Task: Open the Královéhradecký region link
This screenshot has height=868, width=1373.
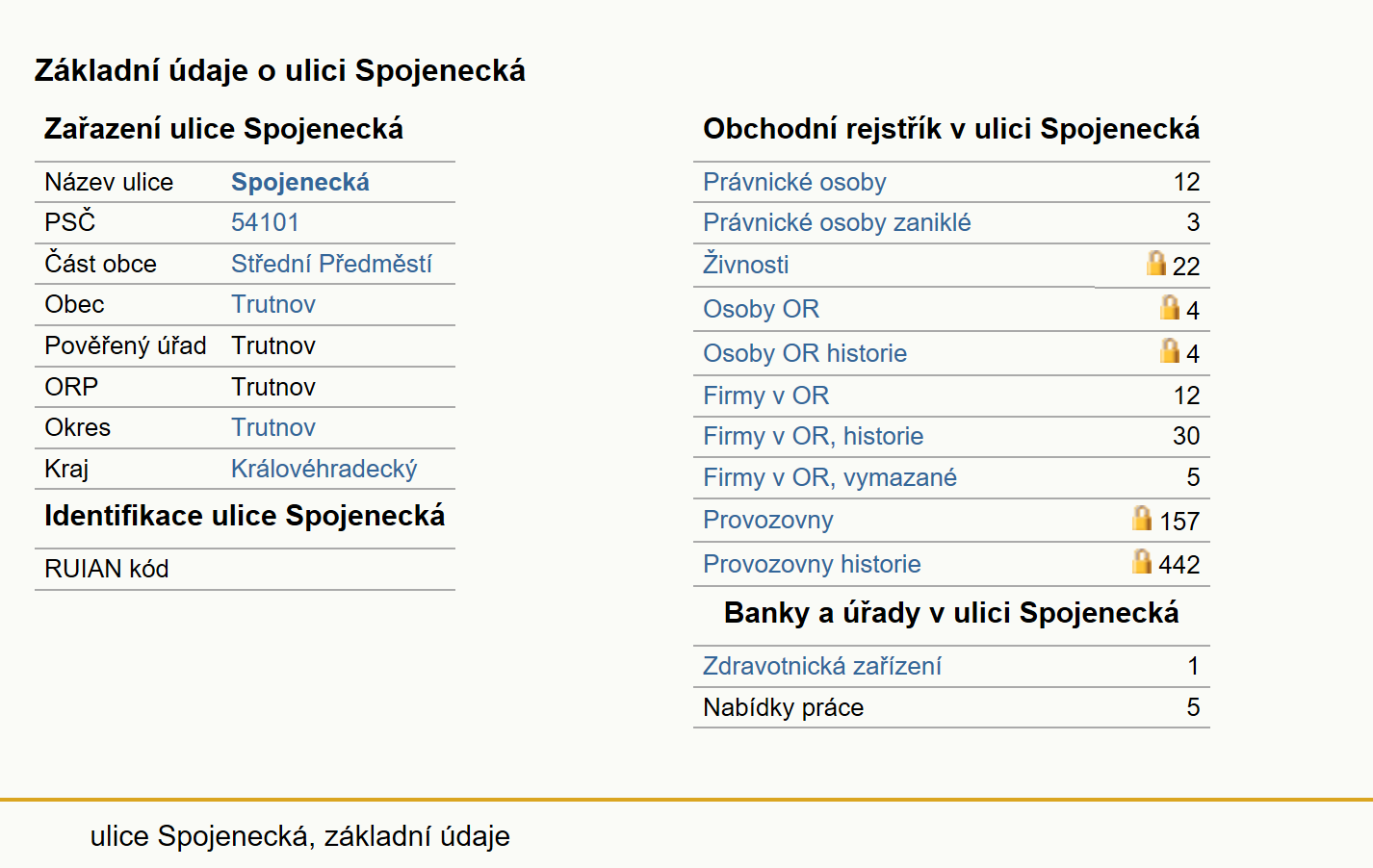Action: (324, 469)
